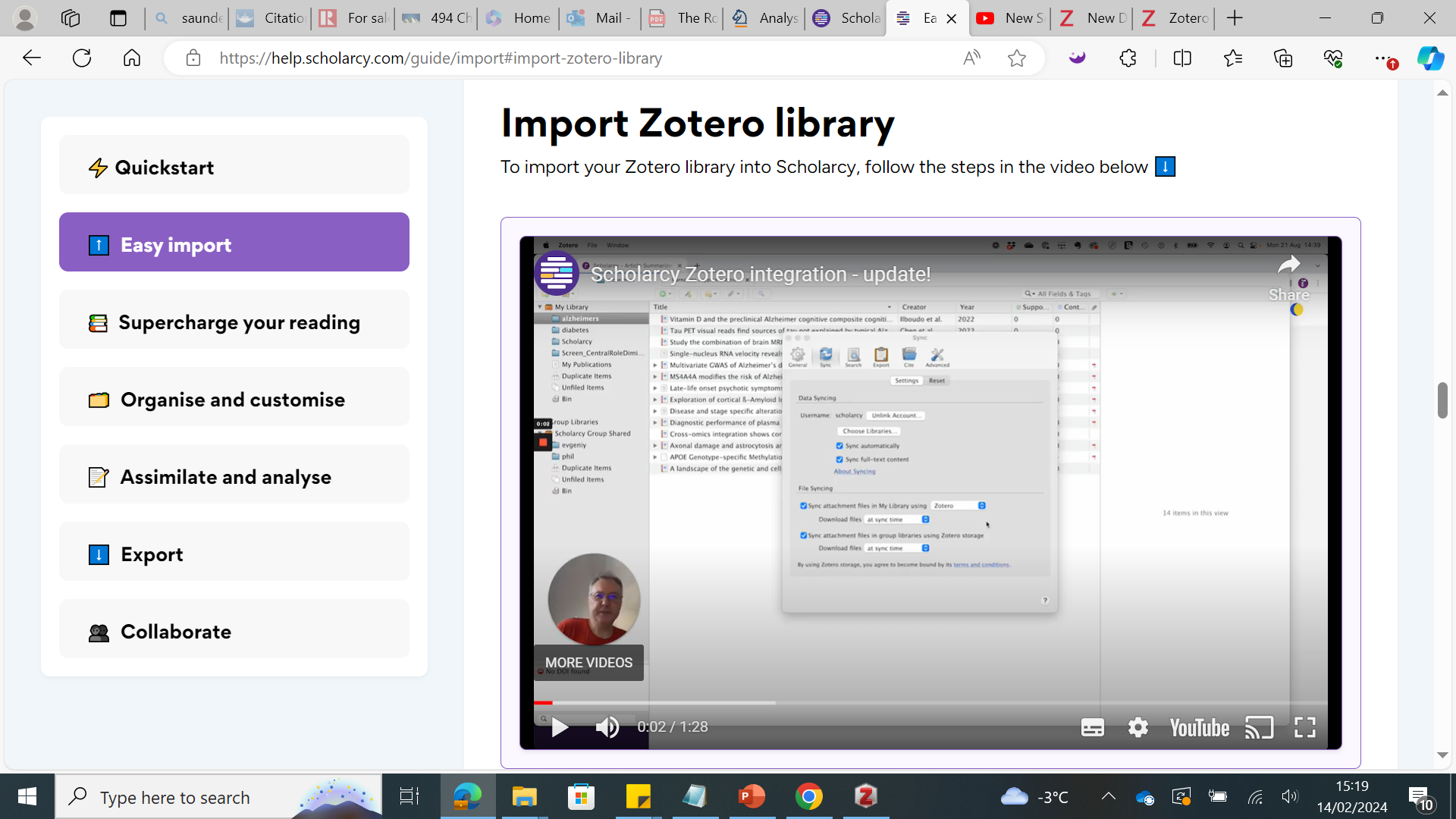This screenshot has width=1456, height=819.
Task: Click the Cast to TV icon
Action: pyautogui.click(x=1259, y=727)
